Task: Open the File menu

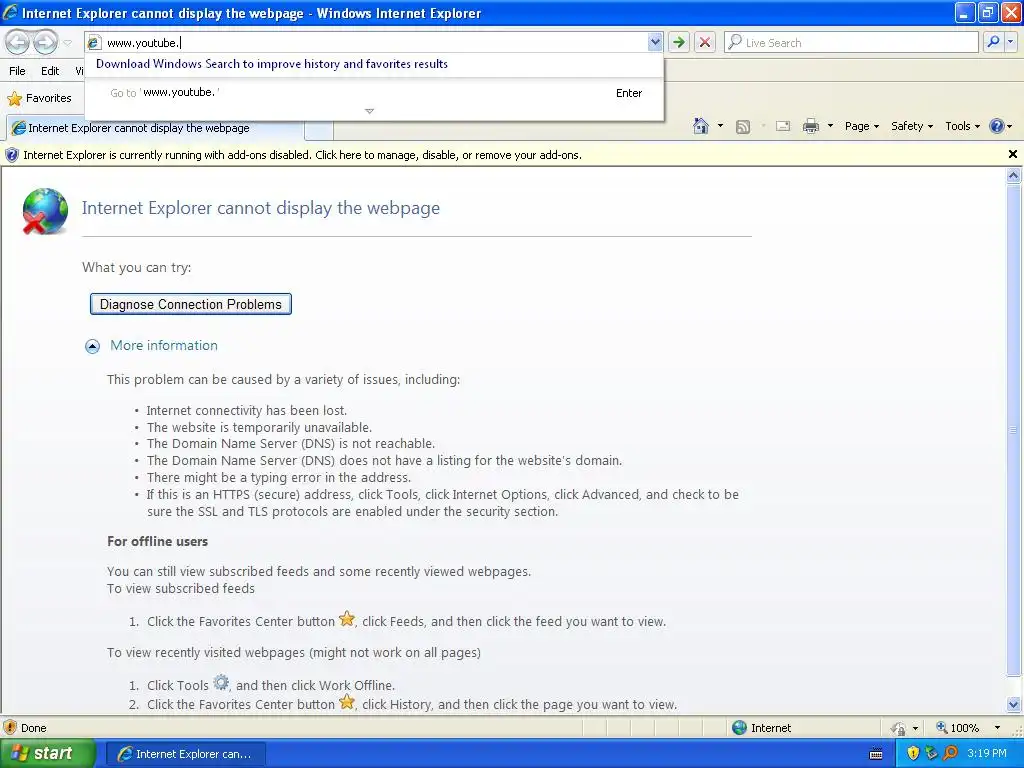Action: [18, 71]
